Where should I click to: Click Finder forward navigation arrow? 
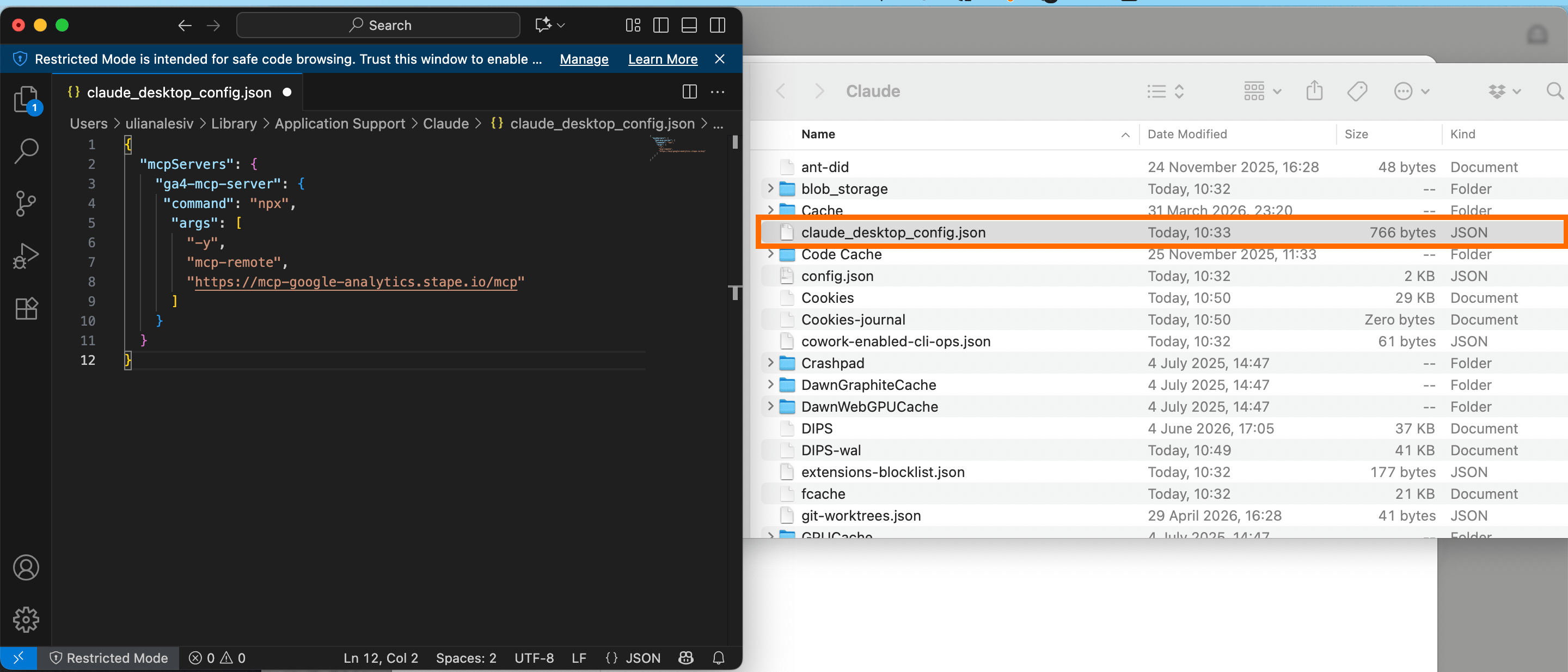click(819, 91)
